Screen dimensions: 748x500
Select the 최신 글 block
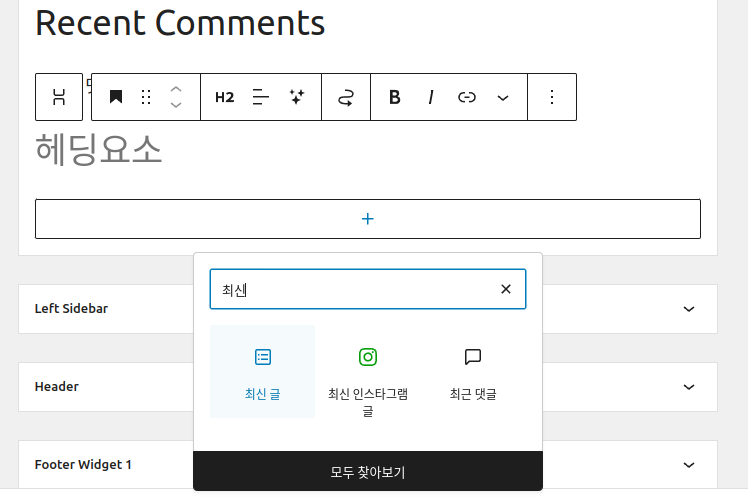[x=262, y=372]
